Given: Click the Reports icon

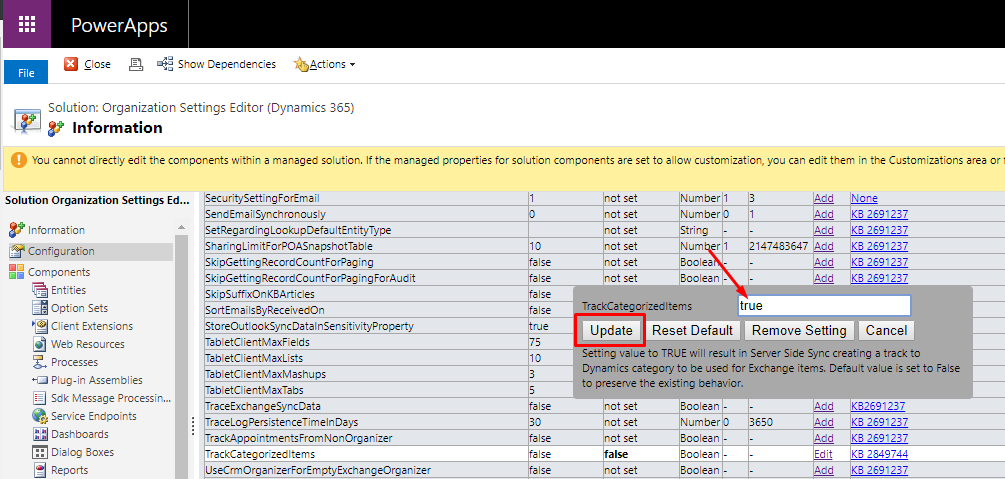Looking at the screenshot, I should click(x=40, y=469).
